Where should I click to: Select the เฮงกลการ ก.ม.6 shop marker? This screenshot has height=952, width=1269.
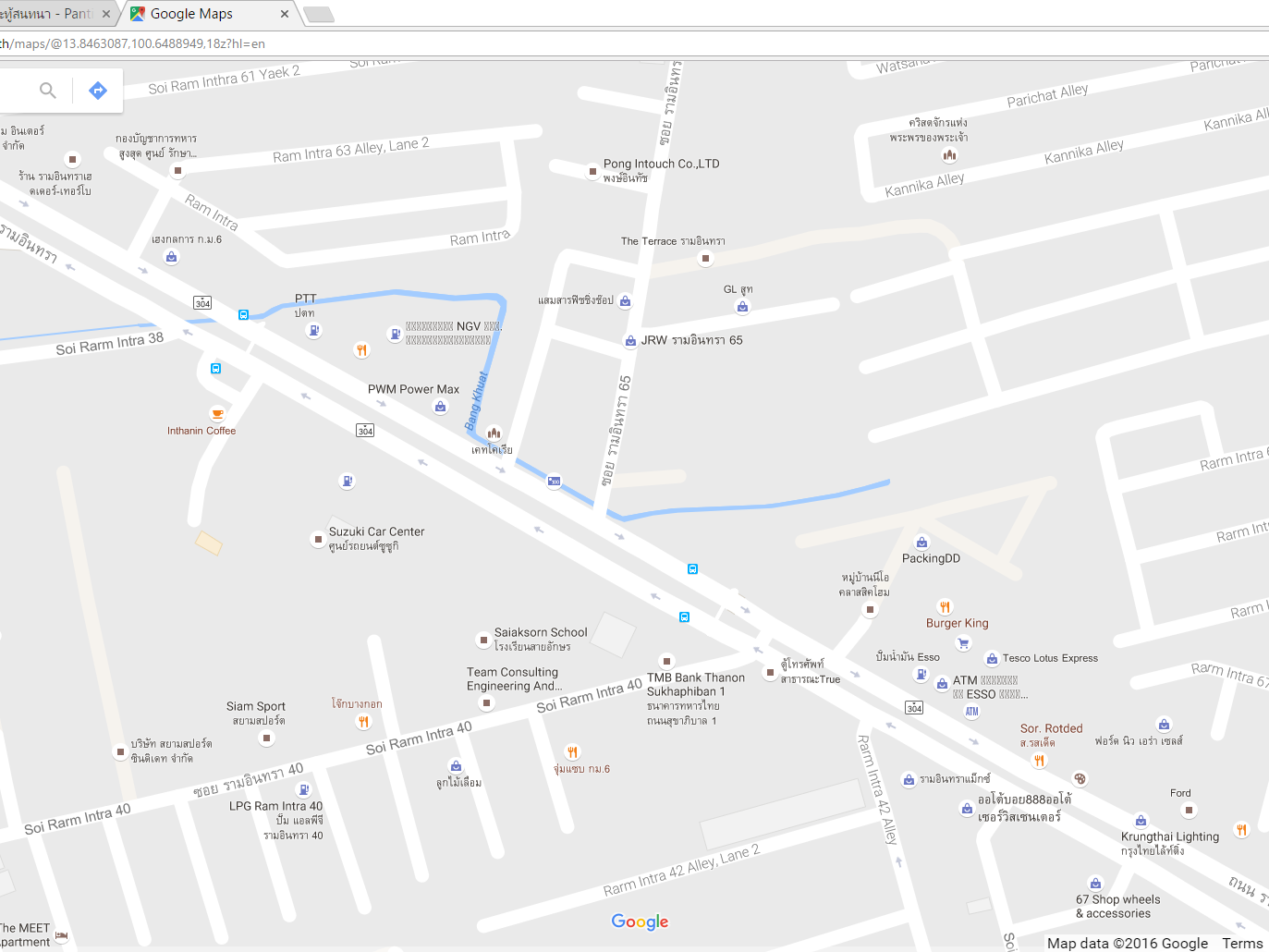[171, 257]
